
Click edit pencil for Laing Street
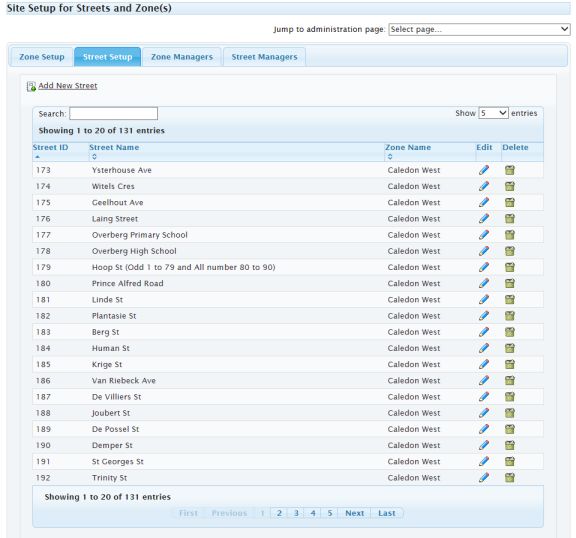pyautogui.click(x=484, y=219)
